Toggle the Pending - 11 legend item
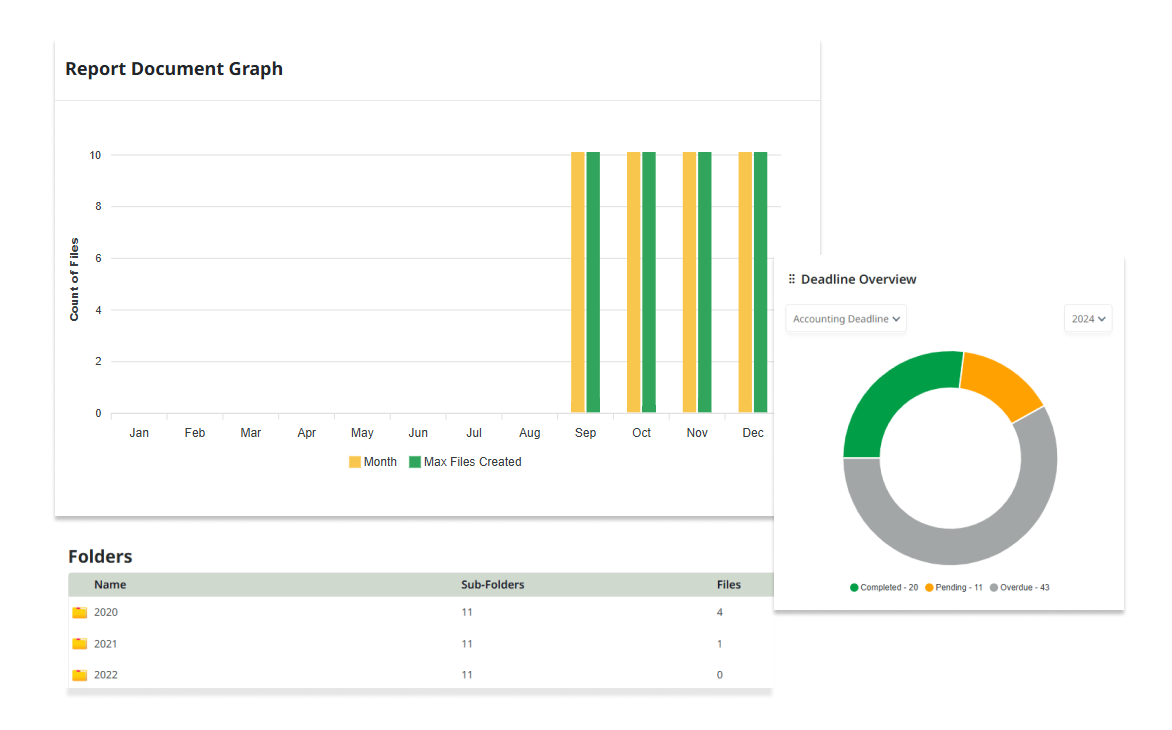 (954, 587)
